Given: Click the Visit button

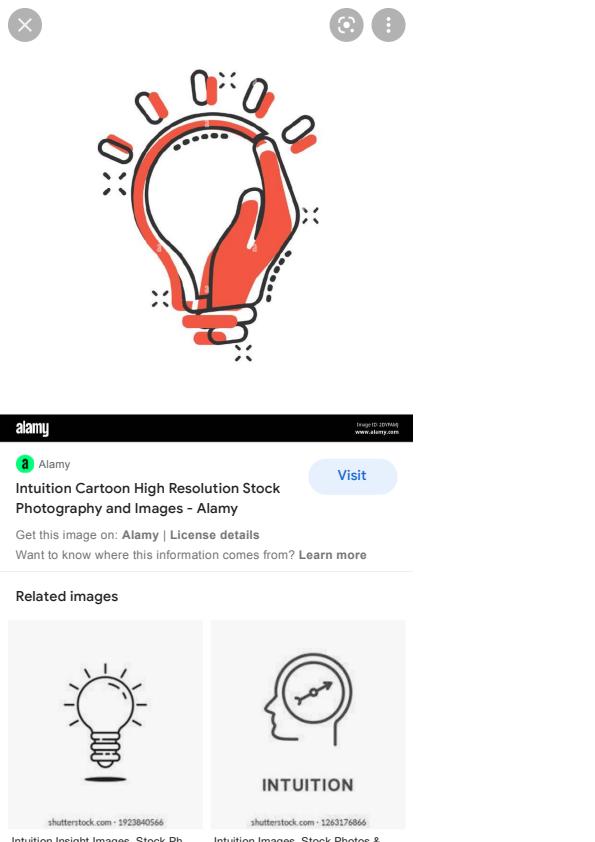Looking at the screenshot, I should coord(352,476).
